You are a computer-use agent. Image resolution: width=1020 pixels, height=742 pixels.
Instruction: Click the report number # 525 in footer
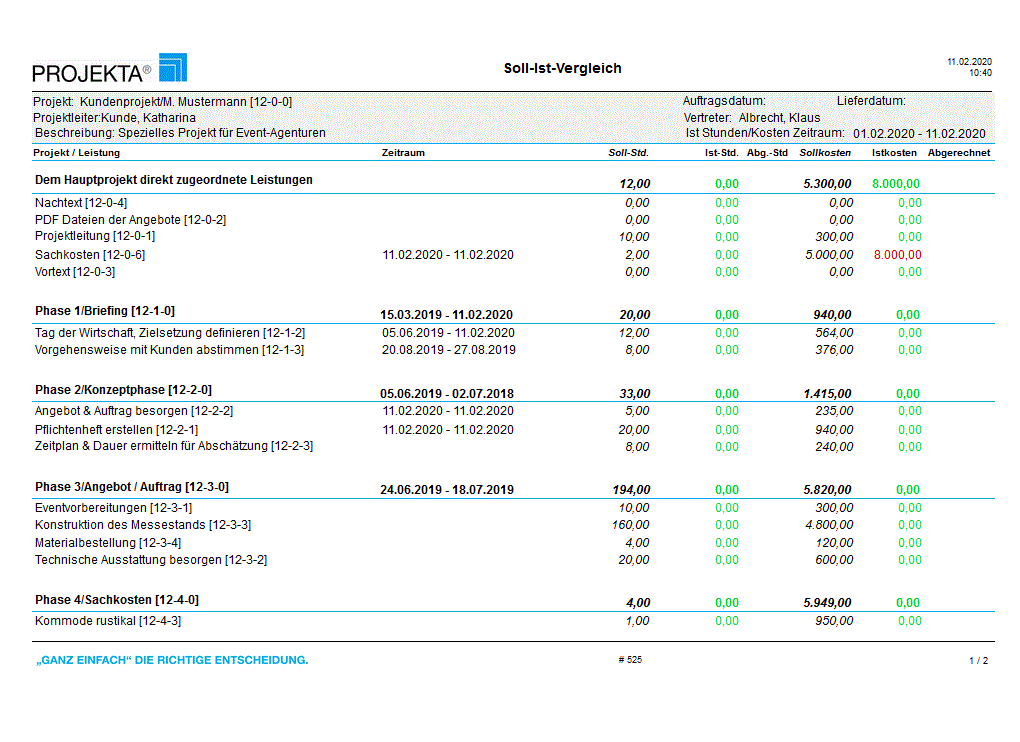pyautogui.click(x=630, y=660)
